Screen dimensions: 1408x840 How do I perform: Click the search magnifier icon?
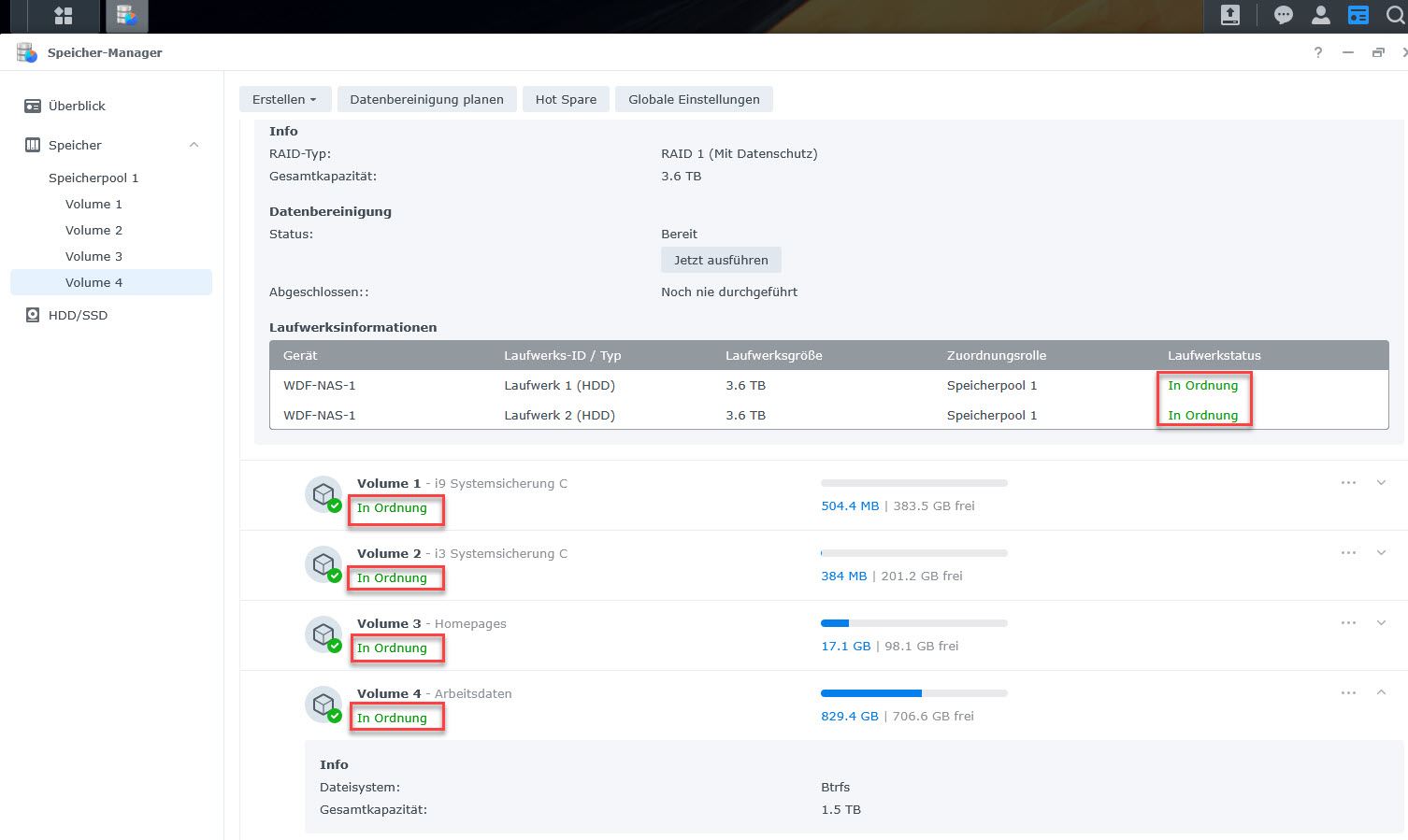[x=1395, y=16]
